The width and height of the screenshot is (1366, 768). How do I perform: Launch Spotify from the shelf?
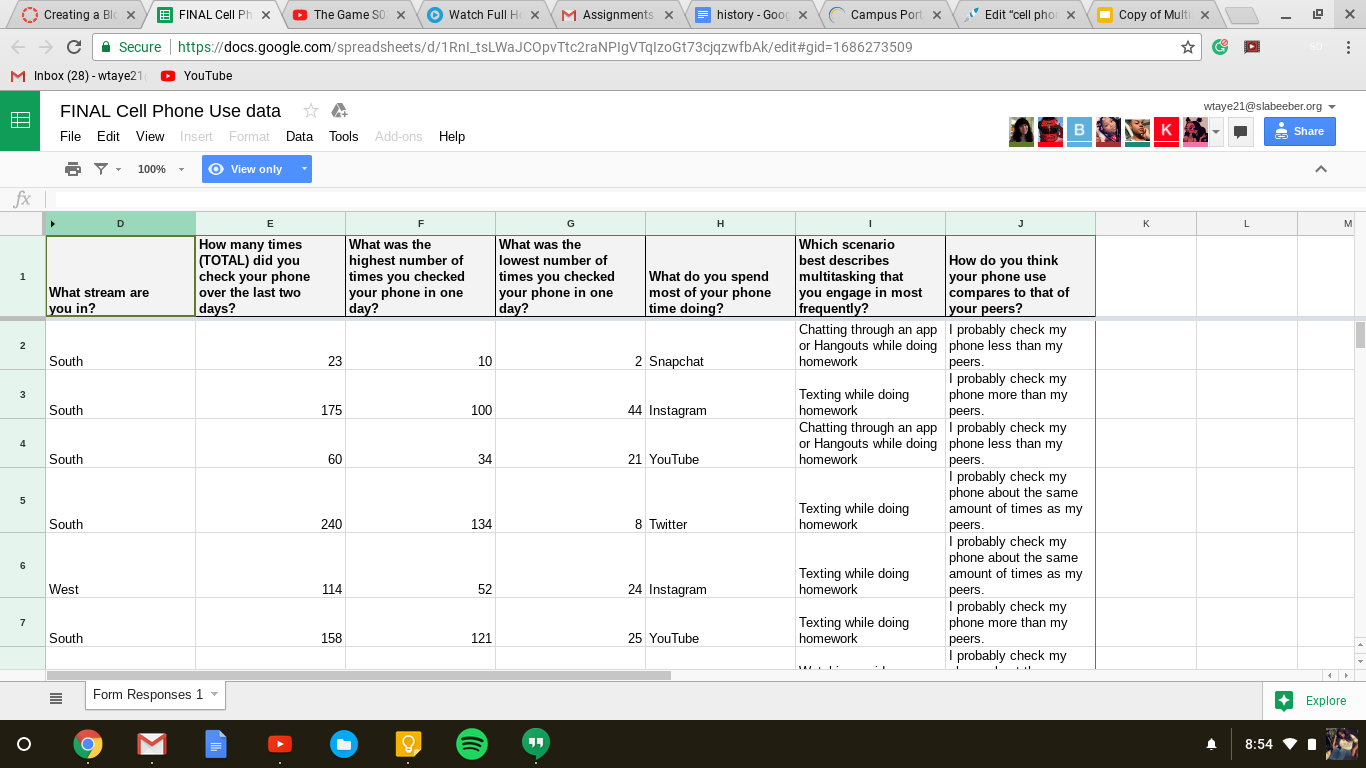tap(472, 744)
